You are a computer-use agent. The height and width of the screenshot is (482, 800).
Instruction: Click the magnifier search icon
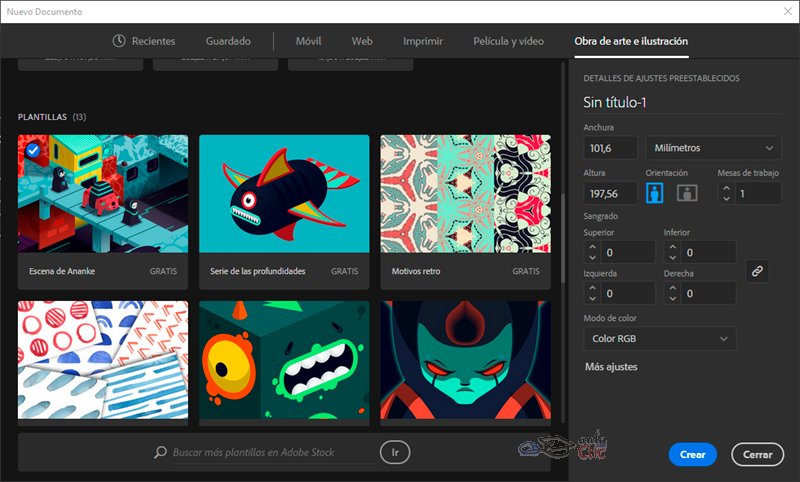(160, 452)
